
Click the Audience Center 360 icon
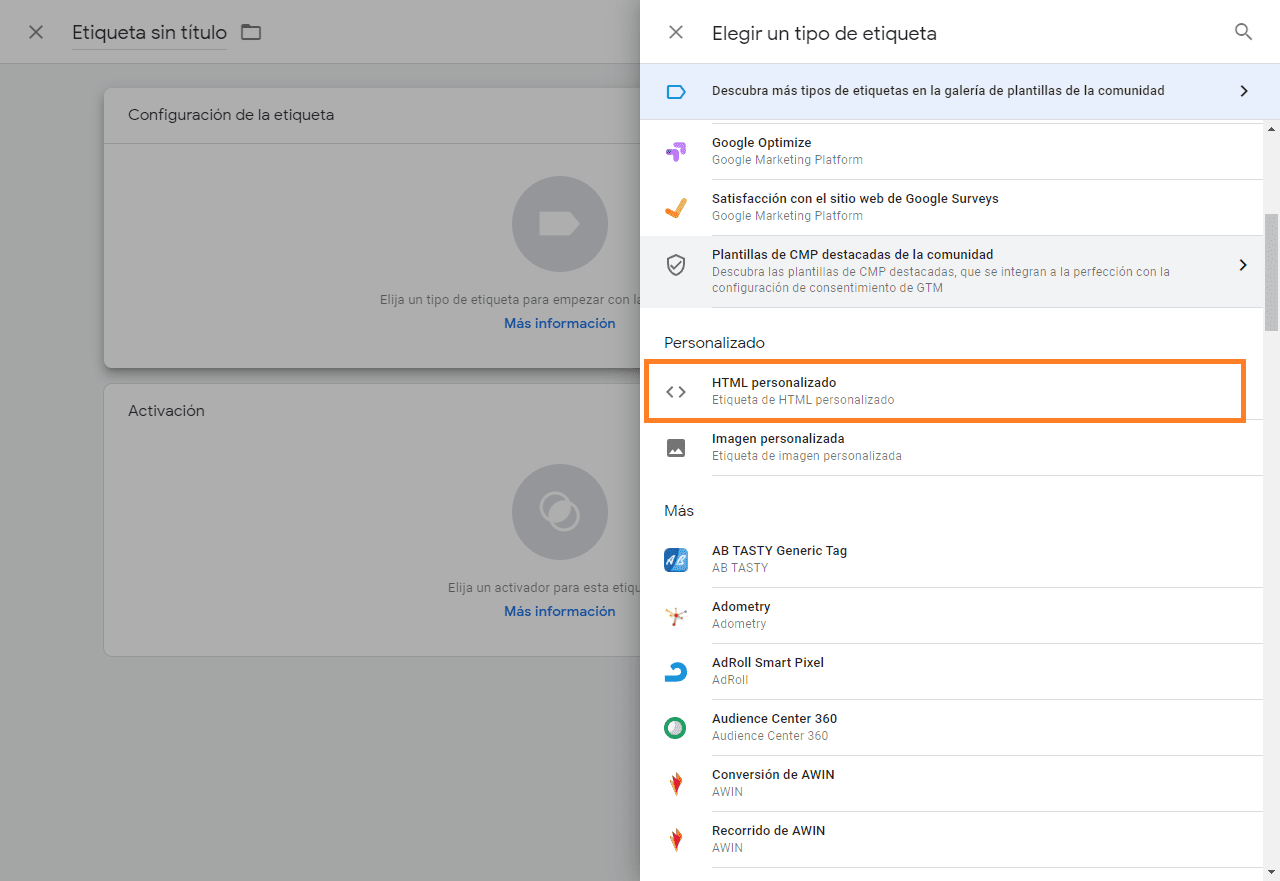676,727
